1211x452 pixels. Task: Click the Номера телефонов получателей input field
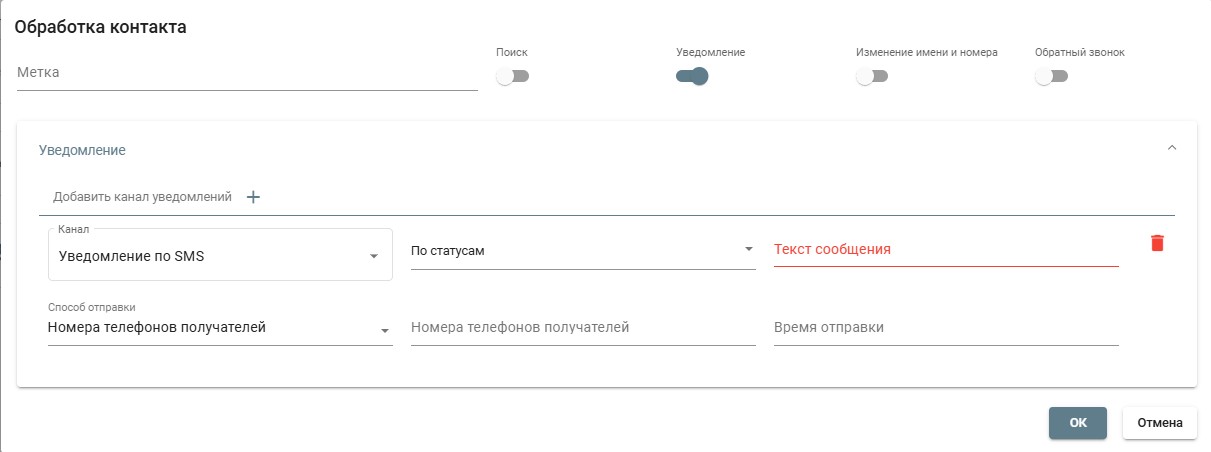tap(583, 328)
